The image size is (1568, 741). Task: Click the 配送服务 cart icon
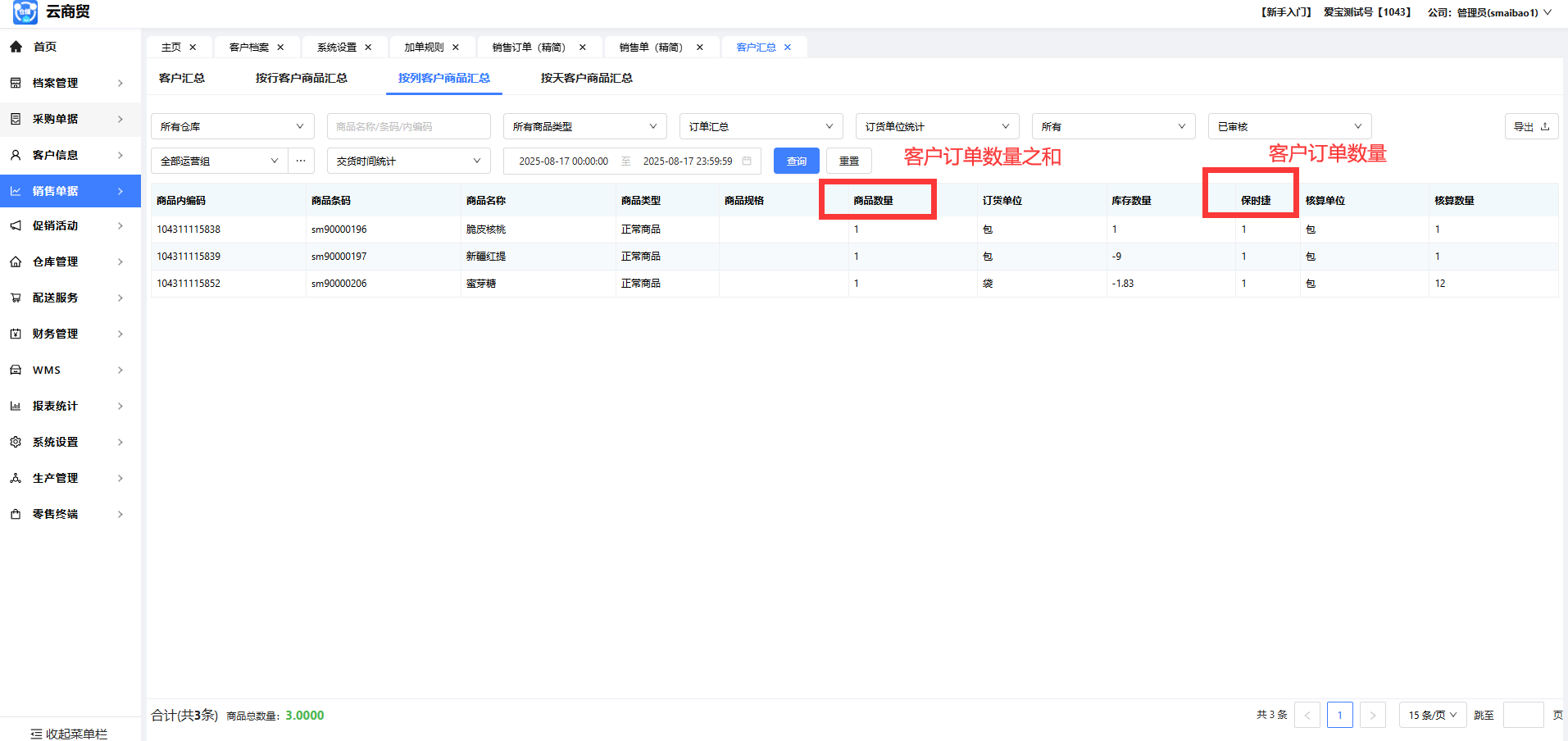[x=16, y=298]
